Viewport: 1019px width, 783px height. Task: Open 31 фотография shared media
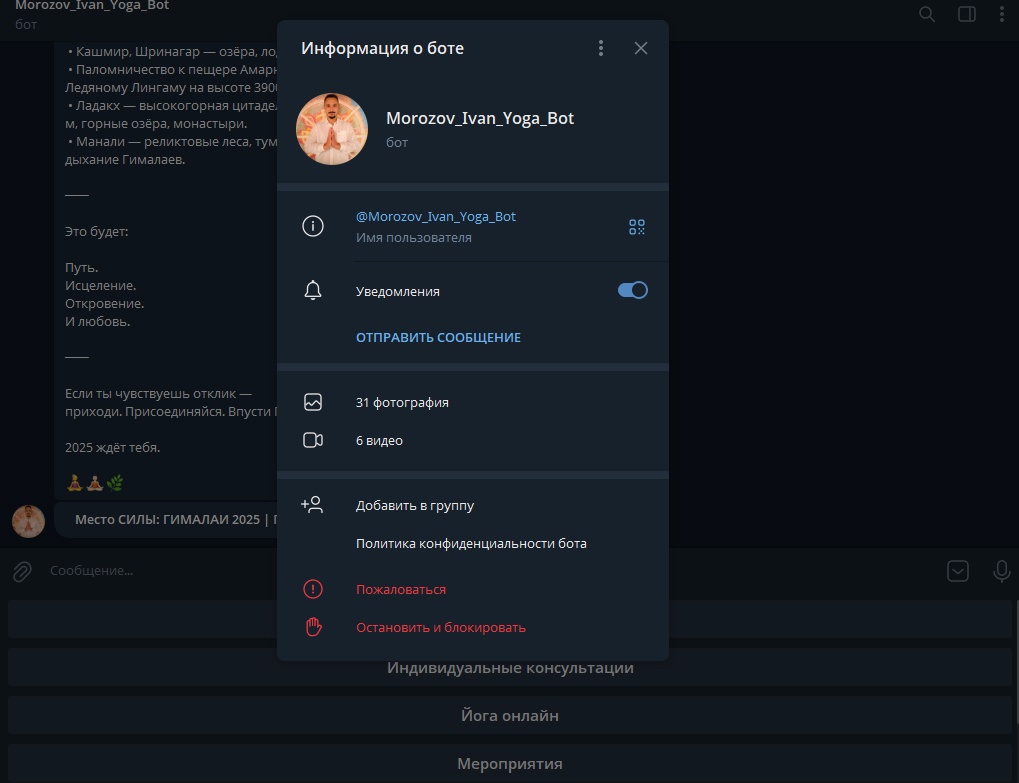[402, 402]
